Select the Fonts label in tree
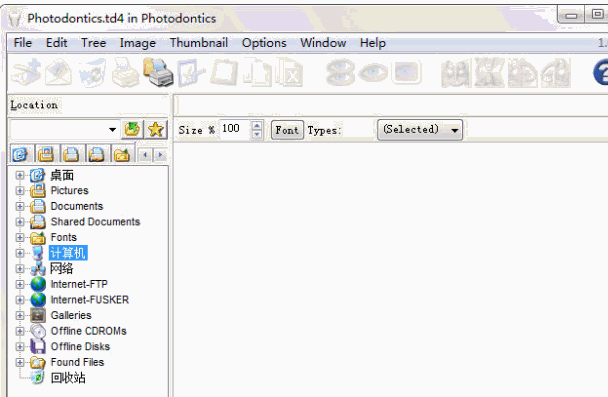The width and height of the screenshot is (608, 397). tap(64, 237)
